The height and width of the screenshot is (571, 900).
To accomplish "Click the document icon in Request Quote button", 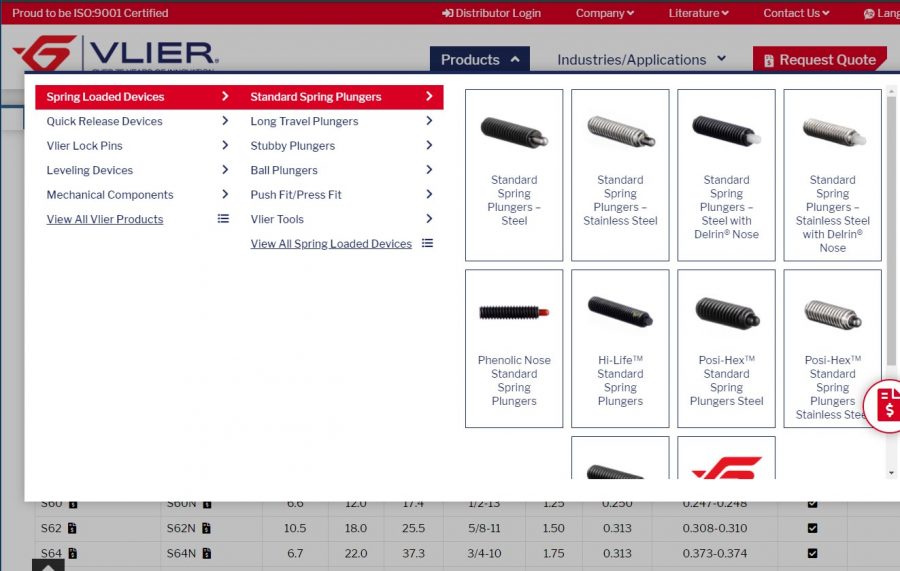I will point(769,60).
